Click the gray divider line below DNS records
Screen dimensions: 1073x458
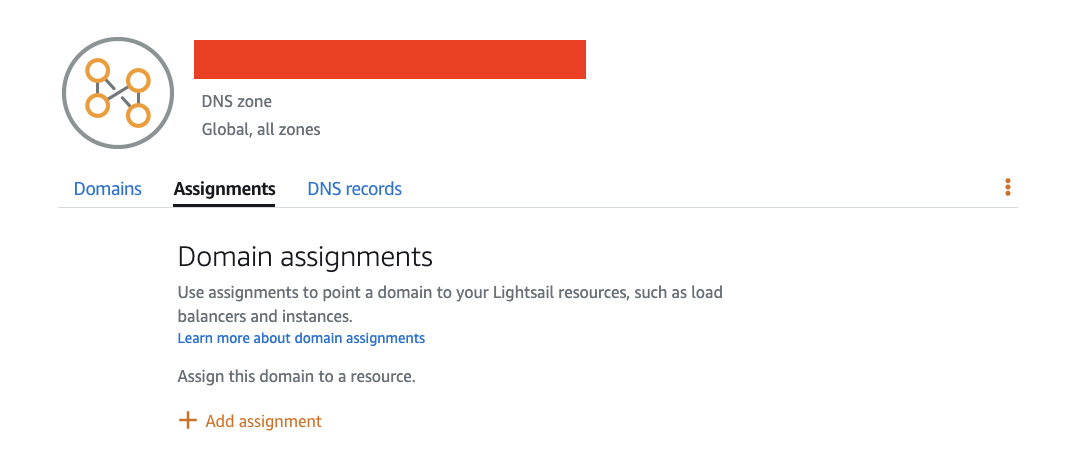click(600, 208)
